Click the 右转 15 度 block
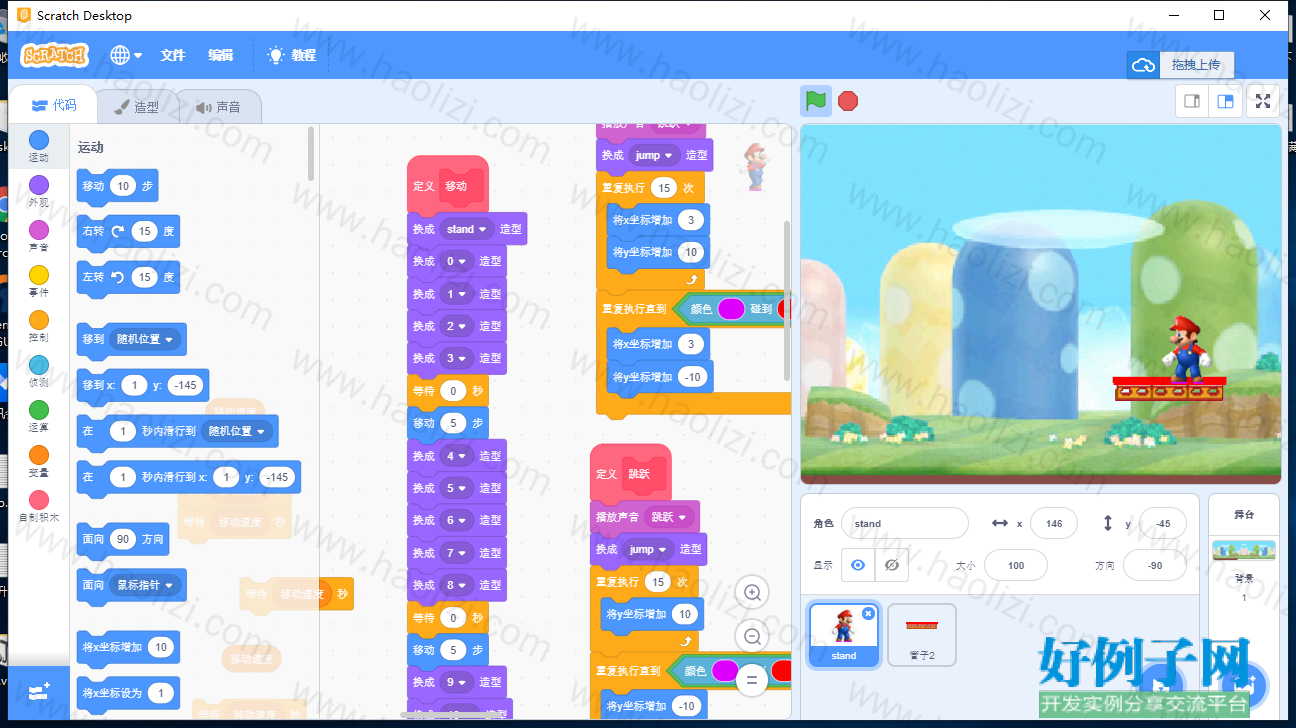1296x728 pixels. point(128,231)
